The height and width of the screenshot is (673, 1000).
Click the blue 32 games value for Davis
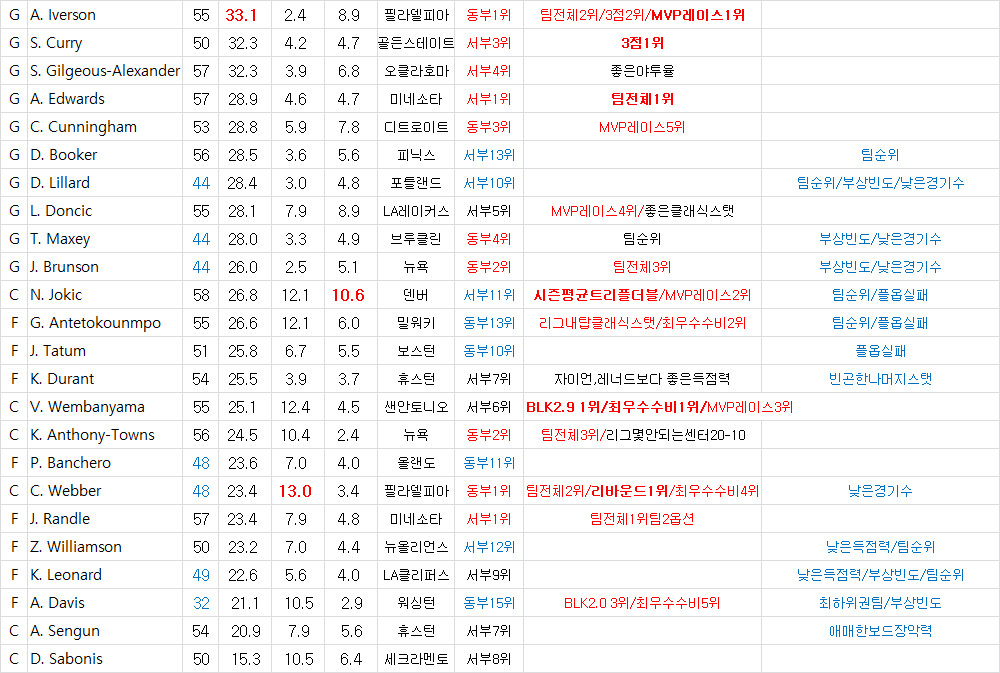(x=201, y=604)
